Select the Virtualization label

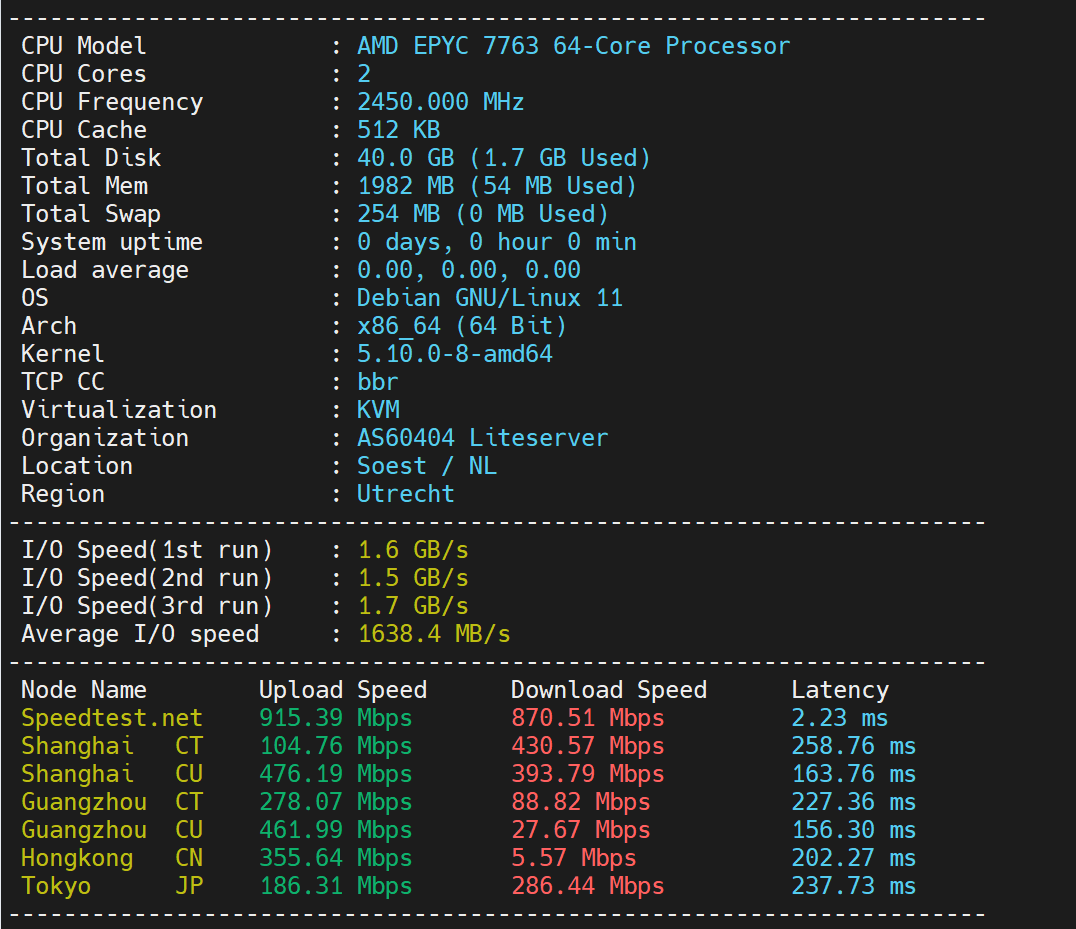(x=119, y=410)
